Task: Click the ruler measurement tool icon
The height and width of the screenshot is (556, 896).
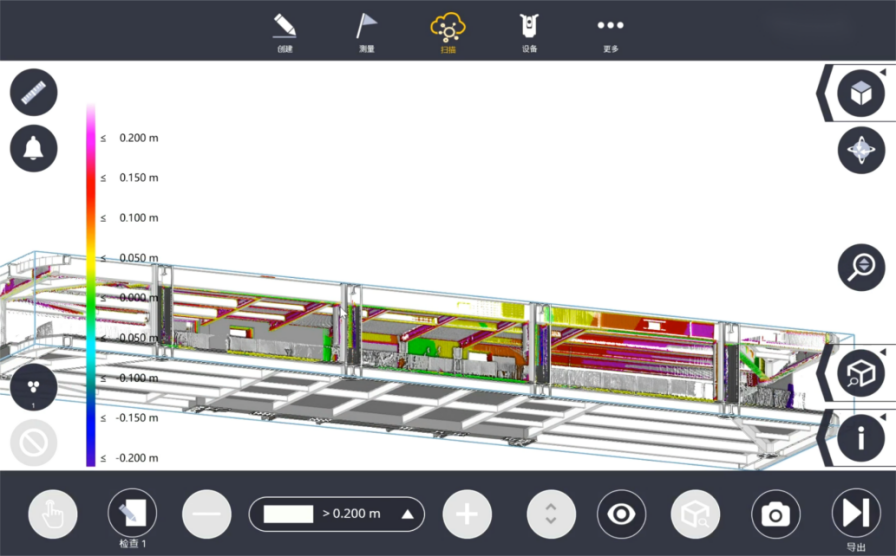Action: (34, 93)
